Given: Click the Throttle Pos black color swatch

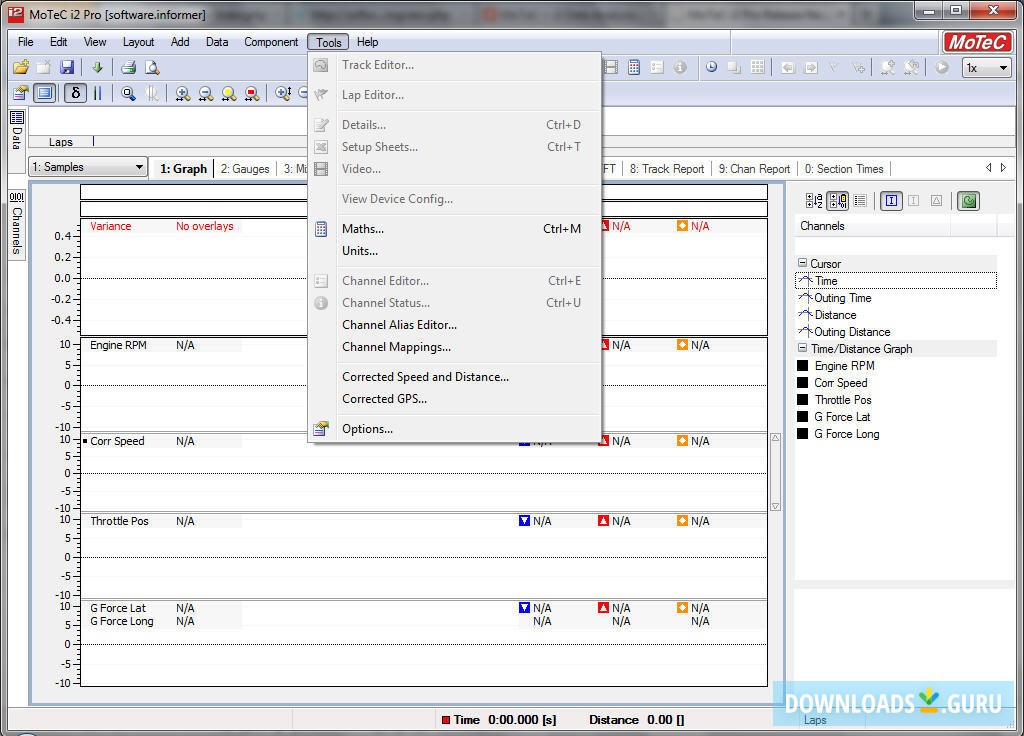Looking at the screenshot, I should pos(803,400).
